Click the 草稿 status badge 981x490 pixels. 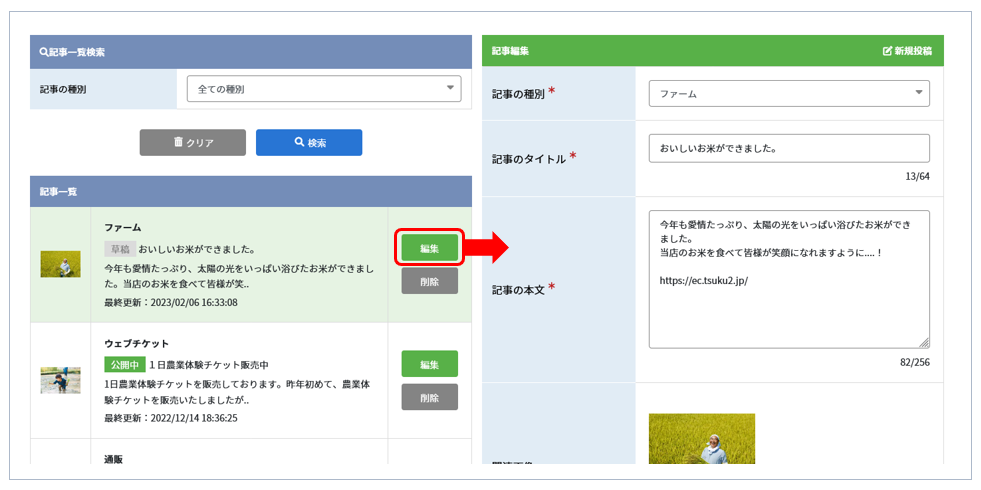pyautogui.click(x=119, y=249)
